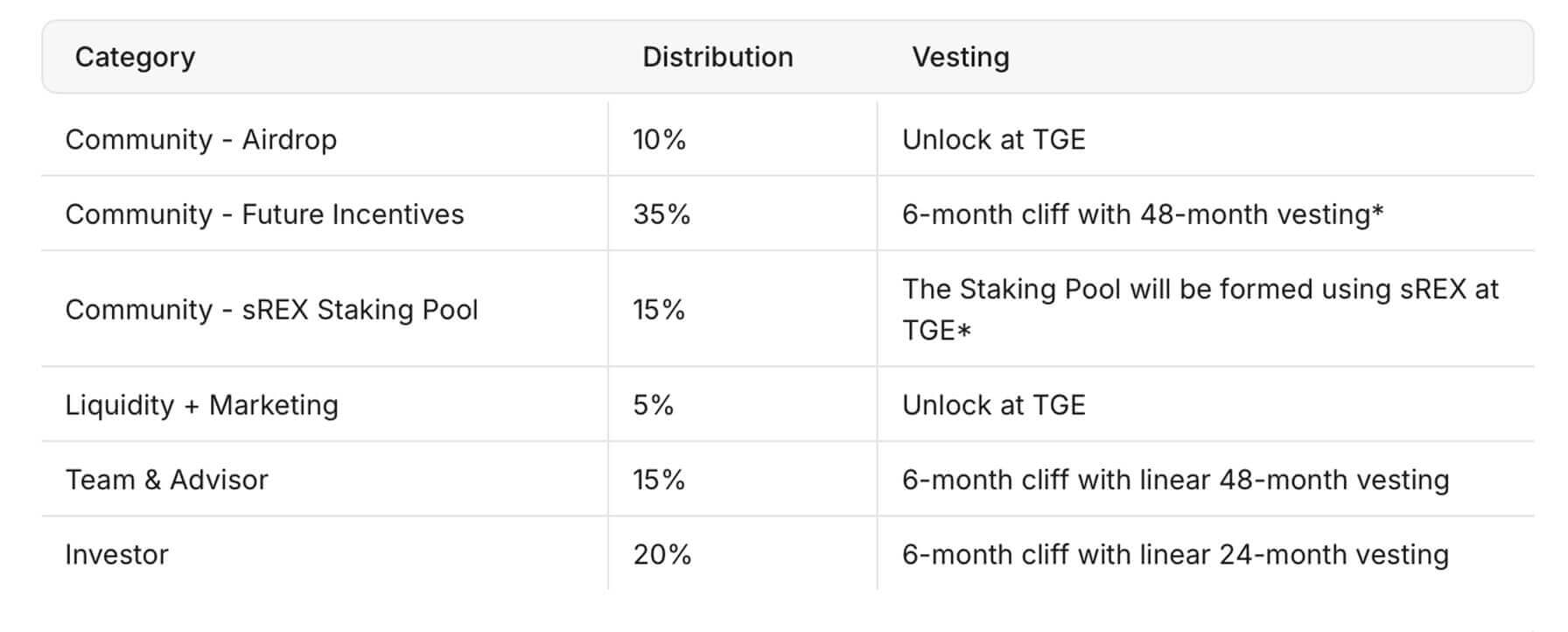This screenshot has height=632, width=1568.
Task: Click the linear 48-month vesting text
Action: click(x=1175, y=480)
